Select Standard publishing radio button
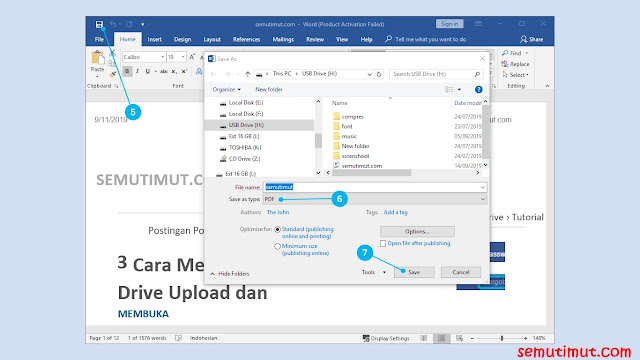Screen dimensions: 640x360 (278, 229)
